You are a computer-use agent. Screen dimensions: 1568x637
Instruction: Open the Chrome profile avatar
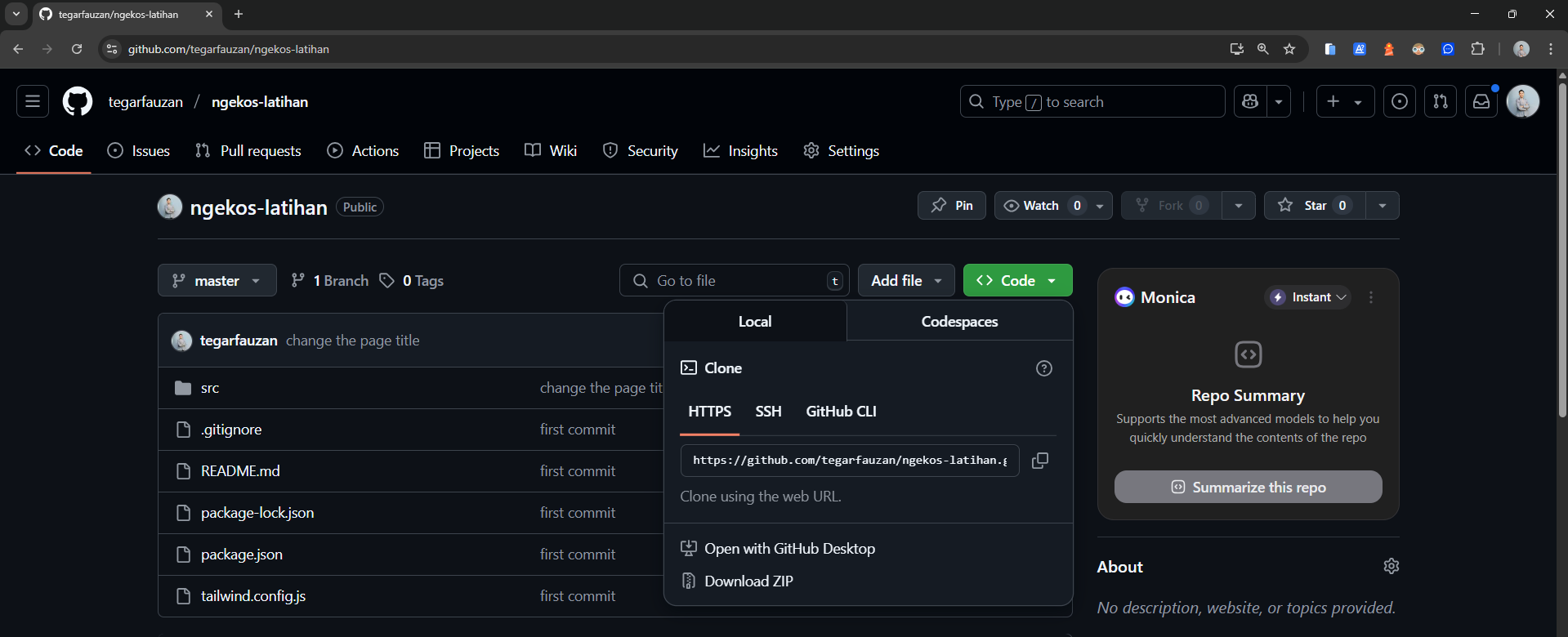coord(1521,49)
